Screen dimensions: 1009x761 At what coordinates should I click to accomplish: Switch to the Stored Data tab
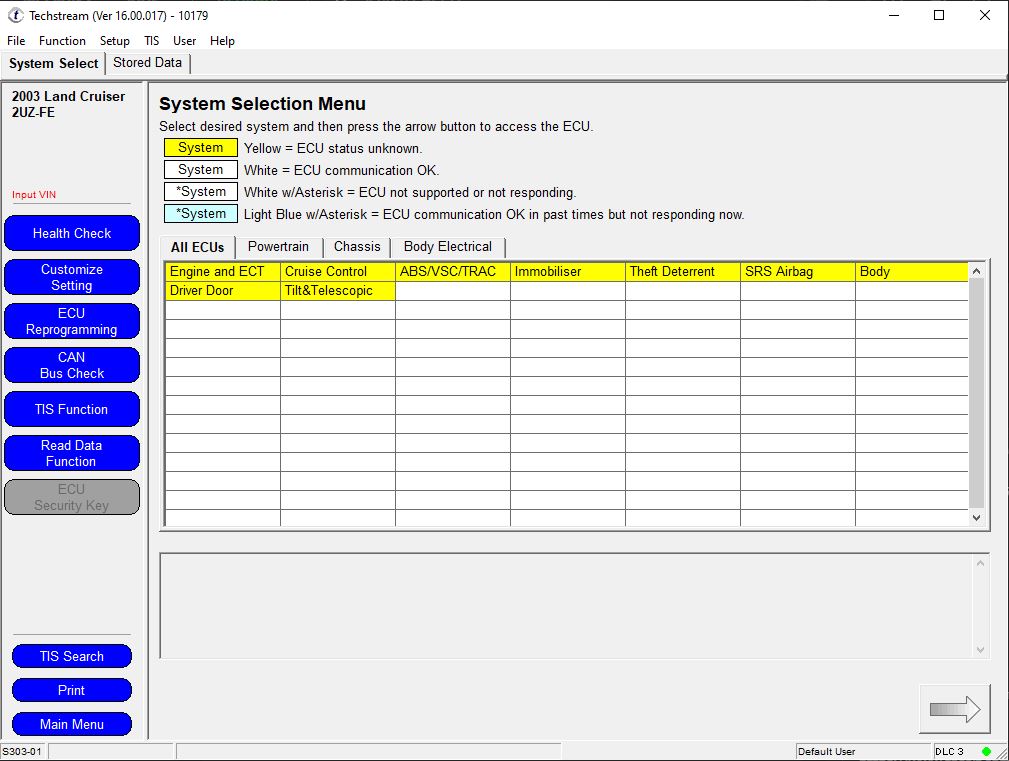(147, 62)
